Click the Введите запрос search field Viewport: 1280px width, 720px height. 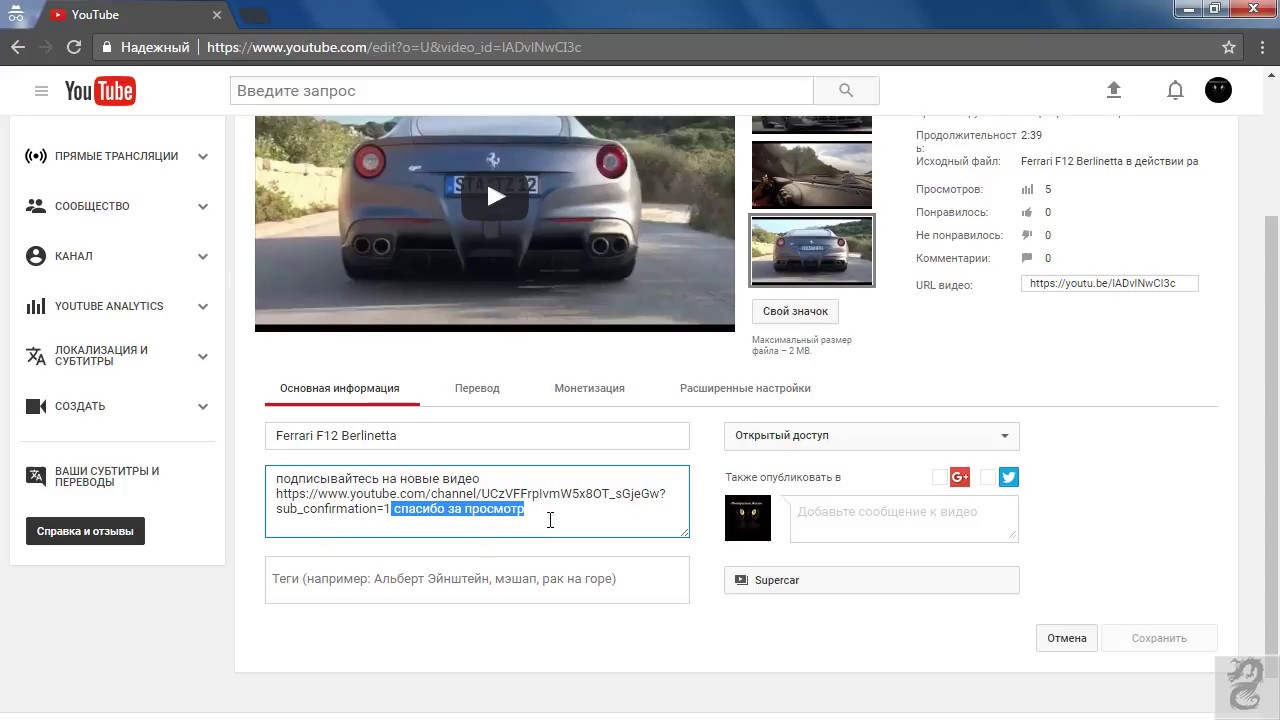pyautogui.click(x=522, y=91)
